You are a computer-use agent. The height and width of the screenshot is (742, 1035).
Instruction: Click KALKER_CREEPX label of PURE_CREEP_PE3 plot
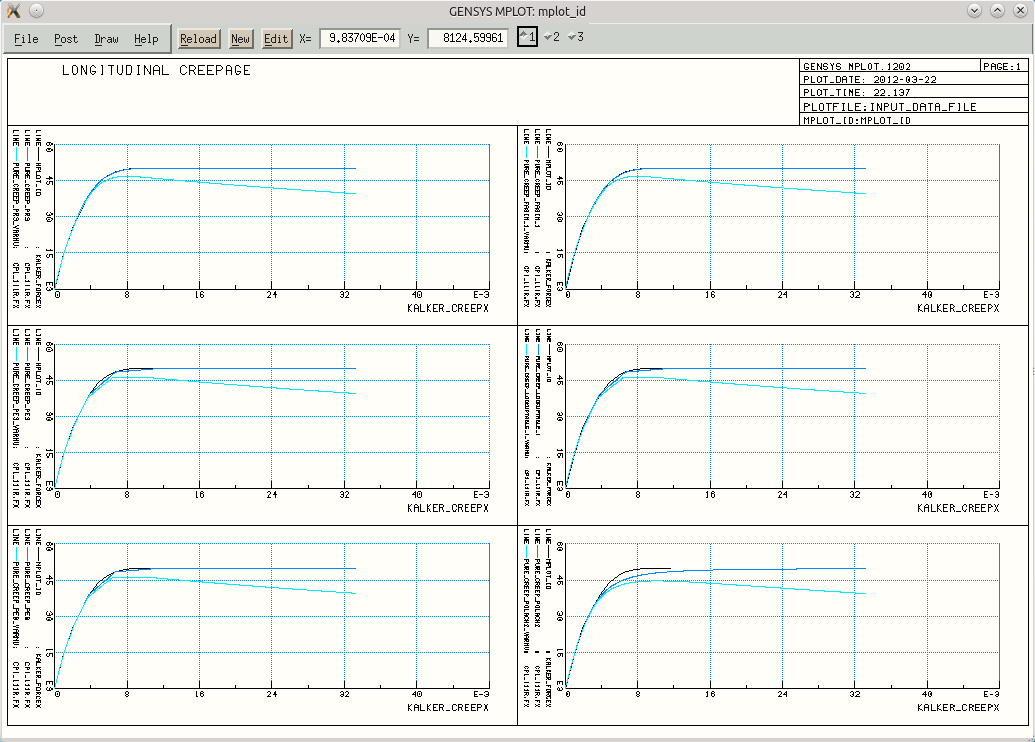[x=448, y=508]
